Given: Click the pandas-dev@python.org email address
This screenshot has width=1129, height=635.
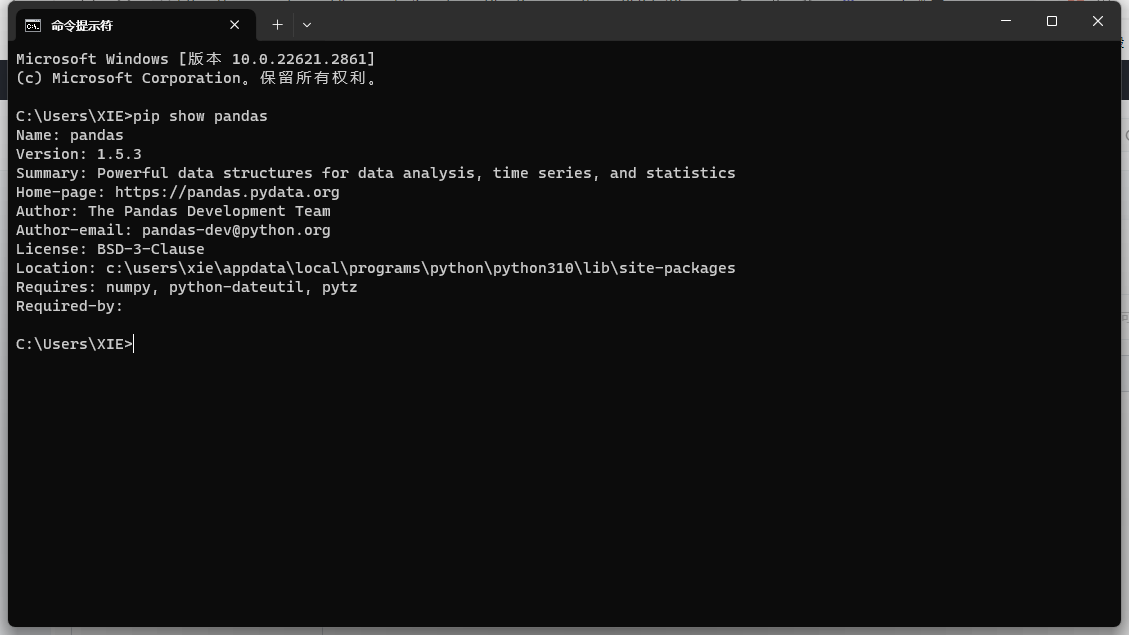Looking at the screenshot, I should pos(236,230).
